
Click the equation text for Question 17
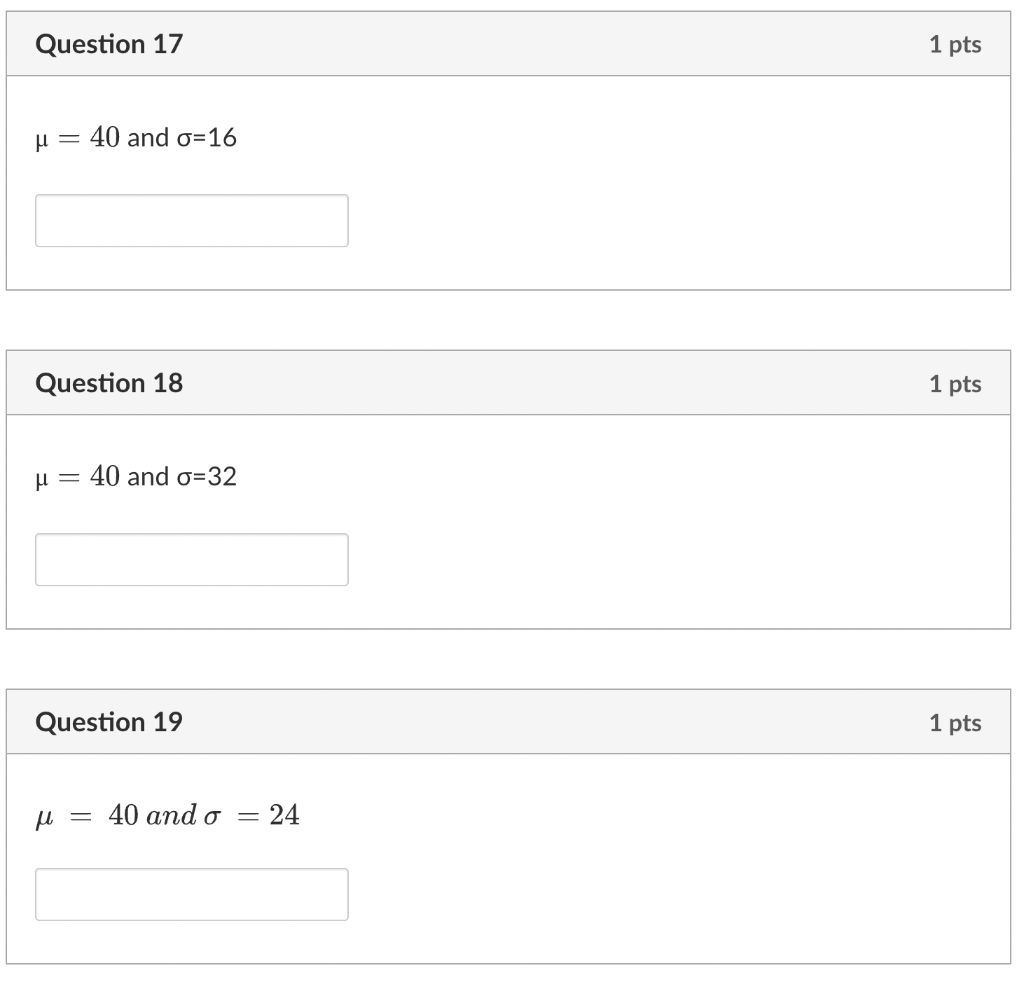pyautogui.click(x=136, y=137)
